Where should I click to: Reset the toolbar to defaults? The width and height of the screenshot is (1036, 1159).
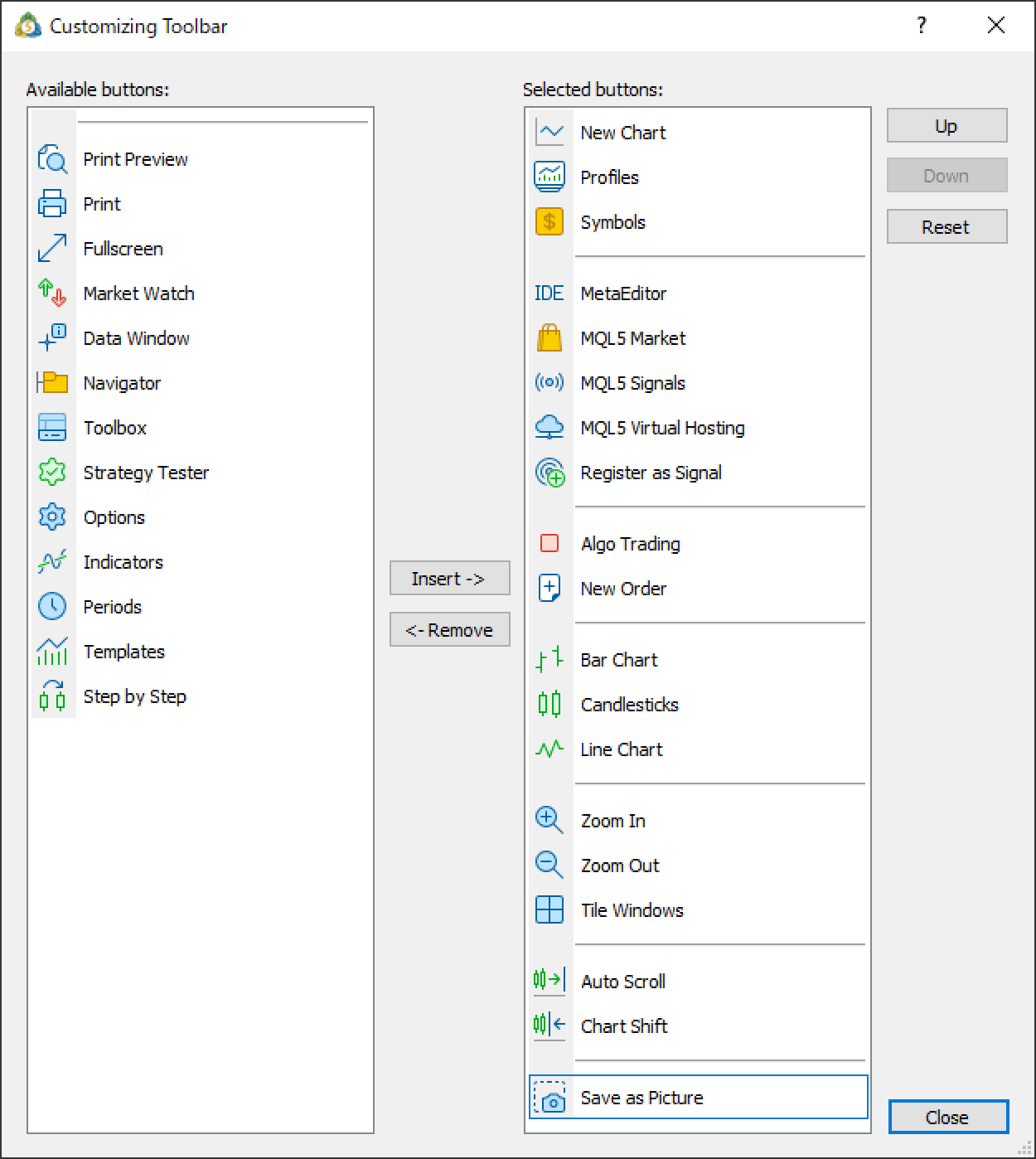coord(946,227)
